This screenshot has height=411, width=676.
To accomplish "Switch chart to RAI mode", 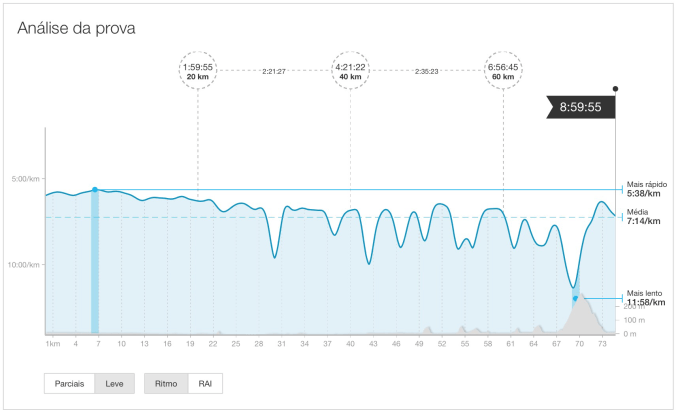I will (x=205, y=383).
